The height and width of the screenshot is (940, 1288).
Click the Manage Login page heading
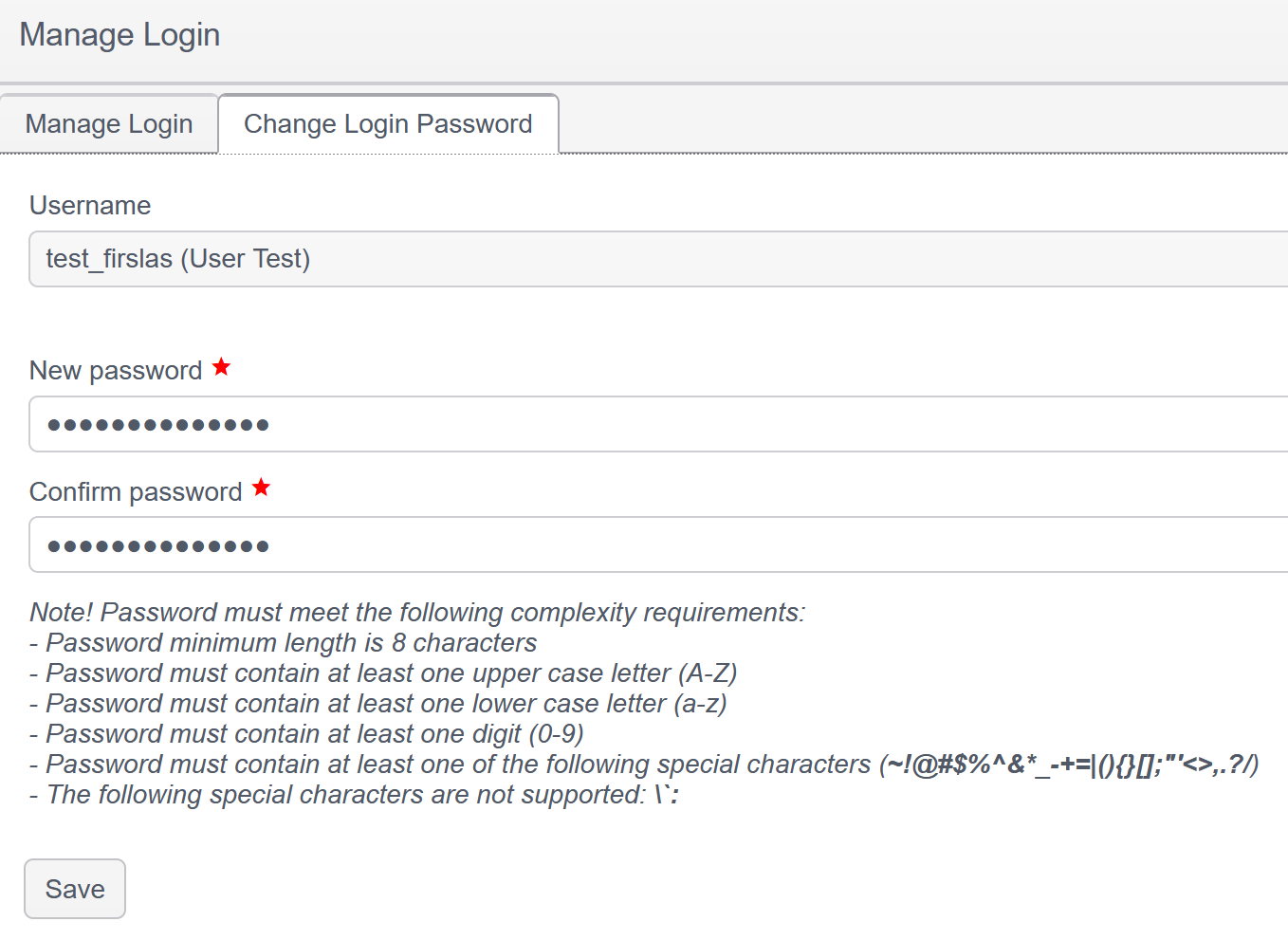[120, 35]
